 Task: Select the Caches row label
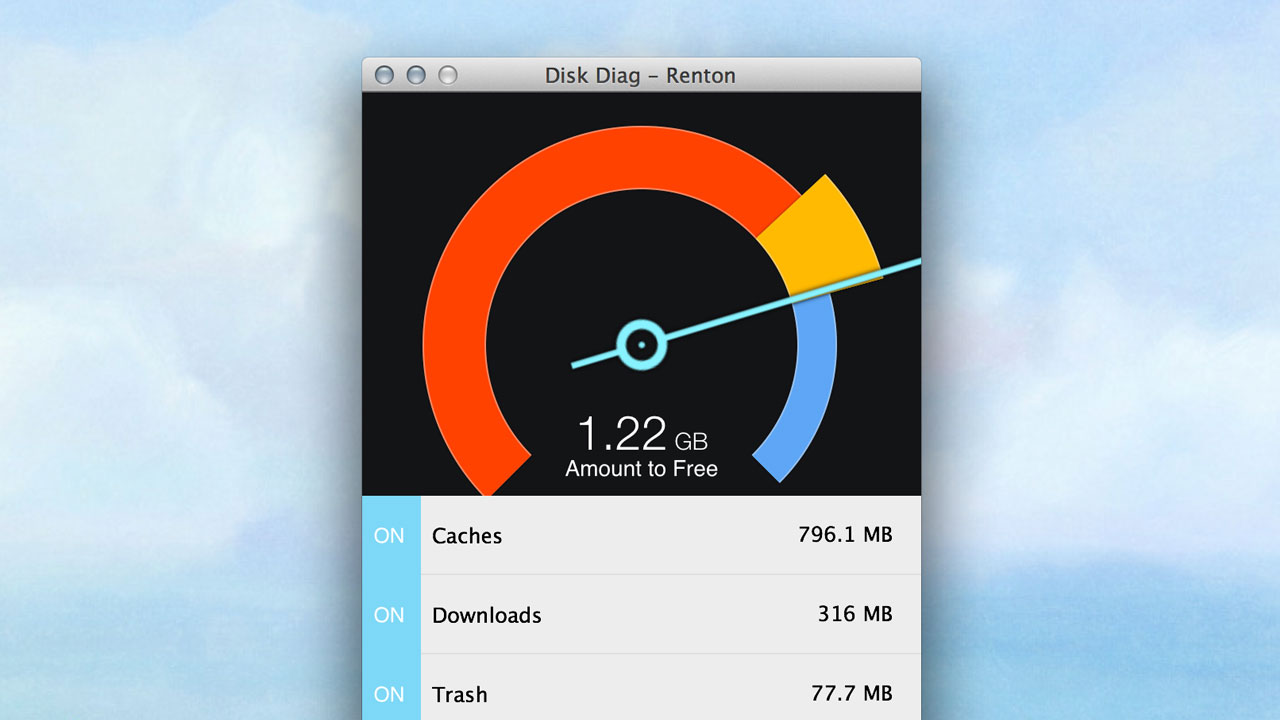click(467, 536)
